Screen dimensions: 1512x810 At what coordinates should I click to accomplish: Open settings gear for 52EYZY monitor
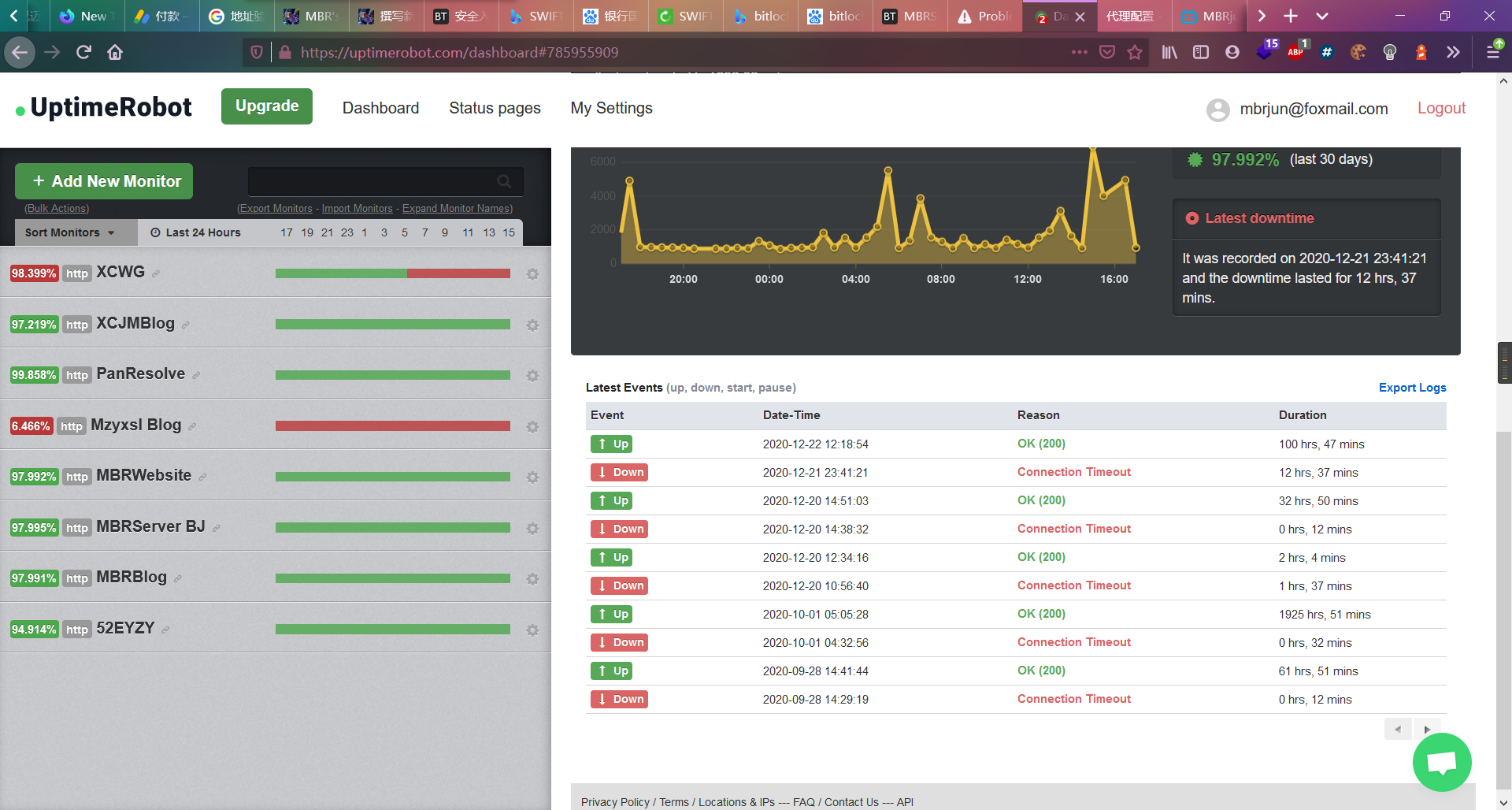532,630
